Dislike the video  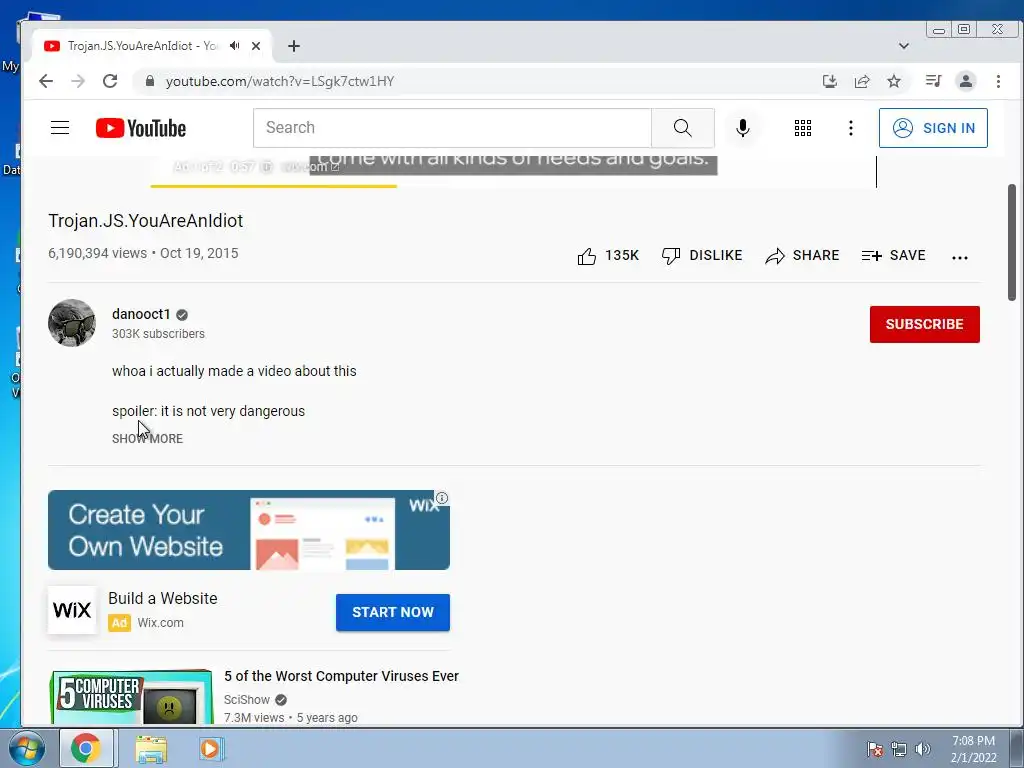click(x=701, y=255)
